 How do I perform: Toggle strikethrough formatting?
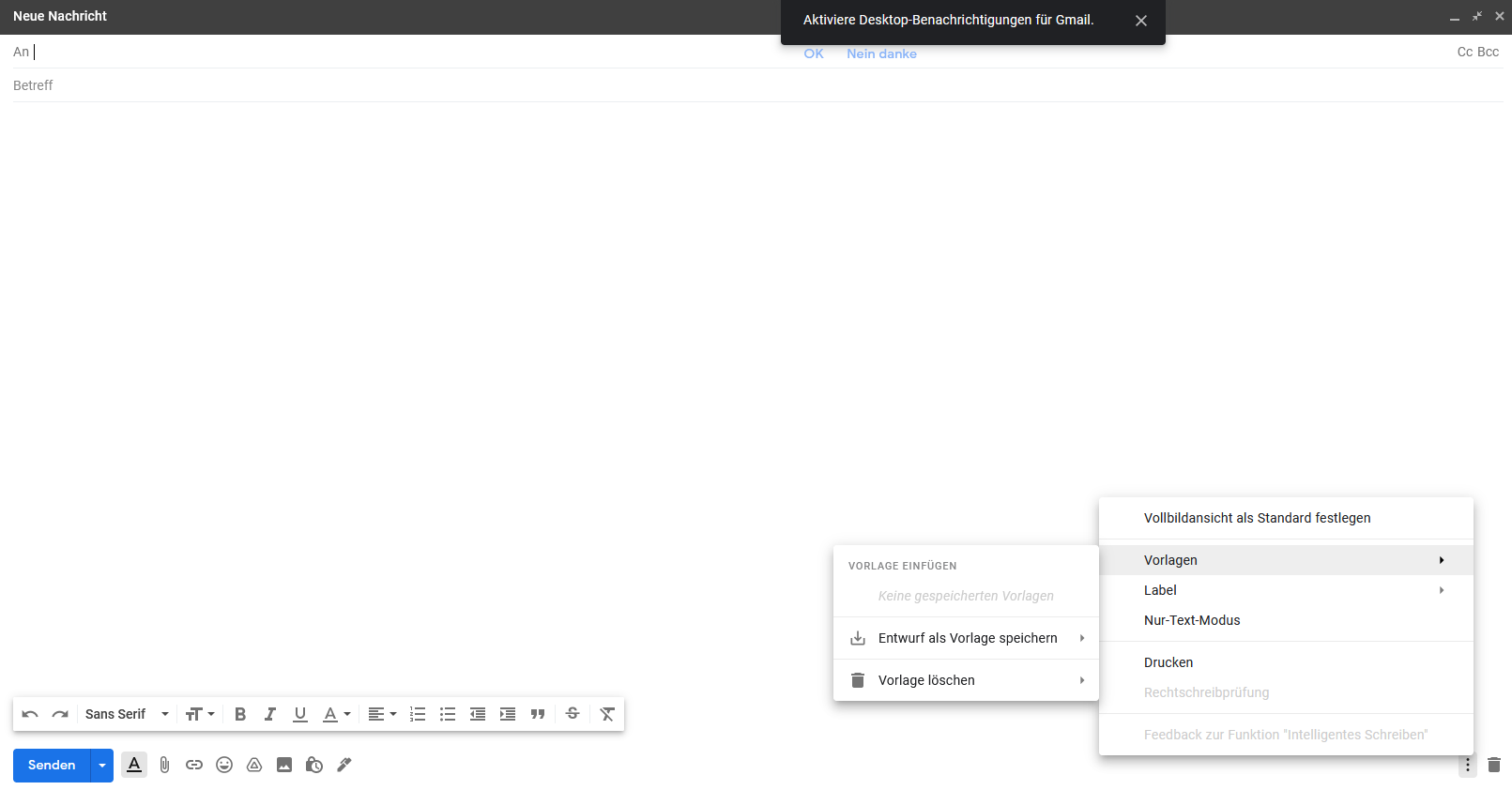coord(573,714)
